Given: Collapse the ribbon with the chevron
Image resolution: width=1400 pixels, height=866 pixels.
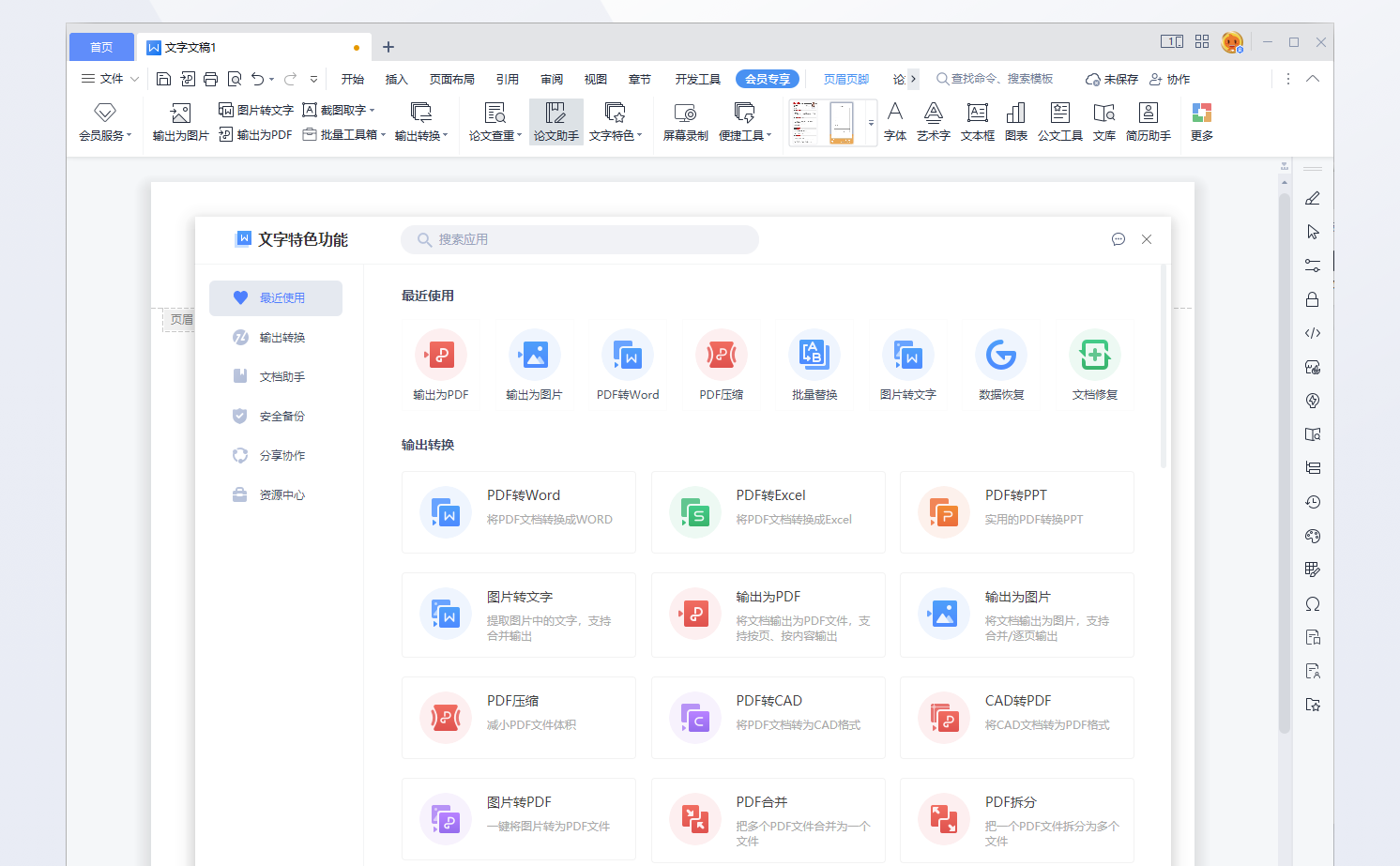Looking at the screenshot, I should (x=1313, y=79).
